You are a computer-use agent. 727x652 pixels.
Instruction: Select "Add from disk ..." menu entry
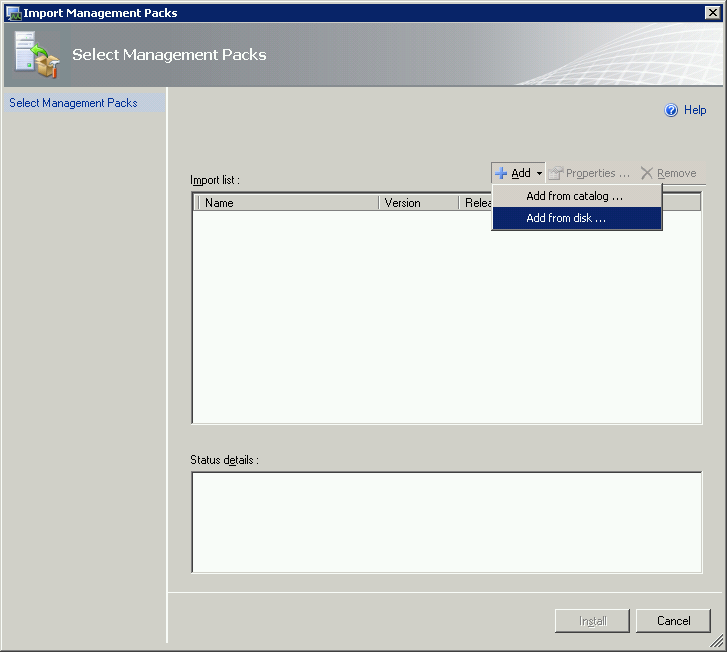pos(567,218)
